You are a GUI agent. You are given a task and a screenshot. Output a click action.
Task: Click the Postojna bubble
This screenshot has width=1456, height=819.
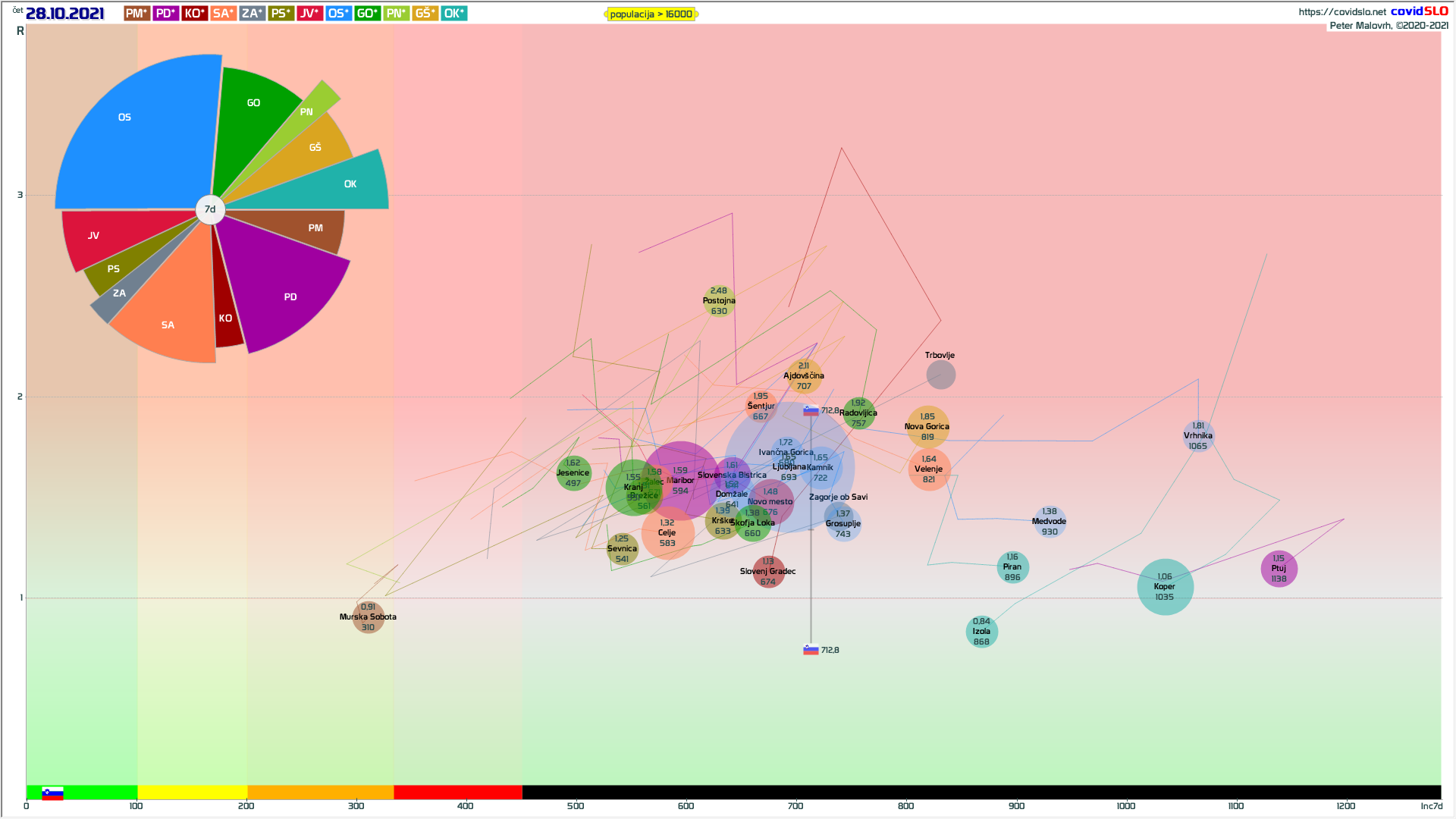click(719, 301)
